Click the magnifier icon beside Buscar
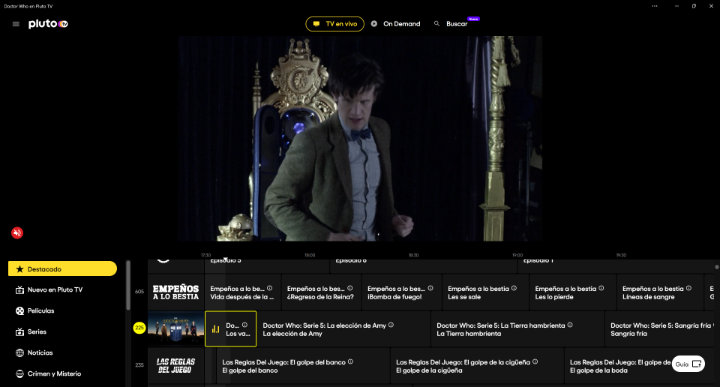720x387 pixels. pyautogui.click(x=437, y=23)
